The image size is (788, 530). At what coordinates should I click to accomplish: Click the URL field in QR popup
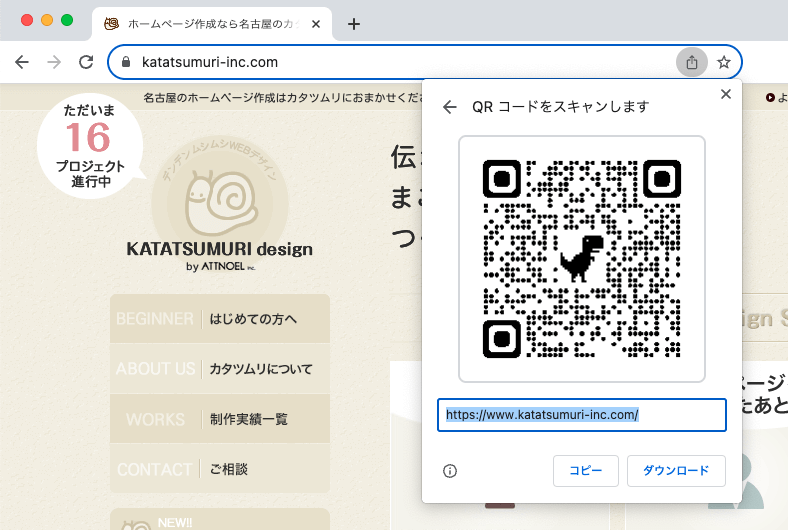581,415
